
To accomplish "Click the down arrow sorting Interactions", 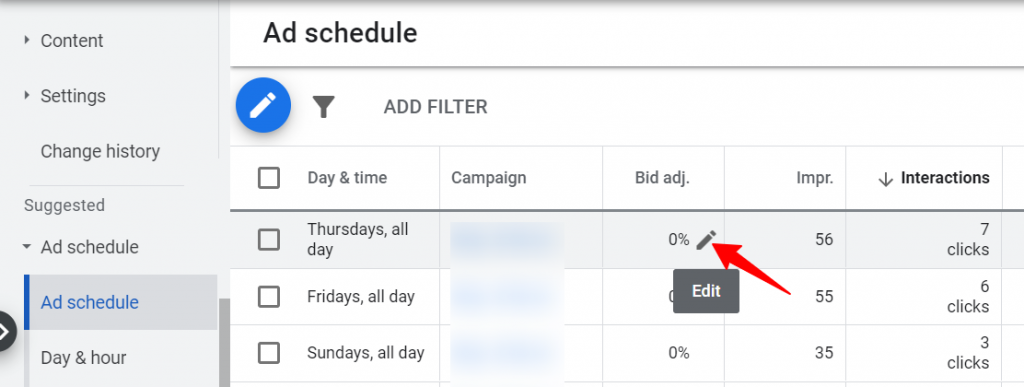I will click(x=886, y=178).
